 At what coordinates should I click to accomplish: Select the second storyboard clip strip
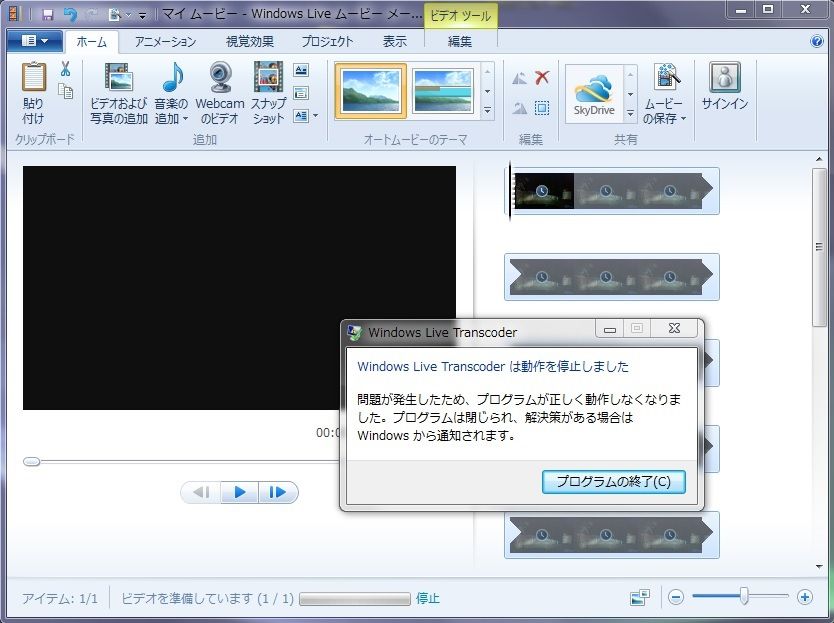(x=612, y=277)
